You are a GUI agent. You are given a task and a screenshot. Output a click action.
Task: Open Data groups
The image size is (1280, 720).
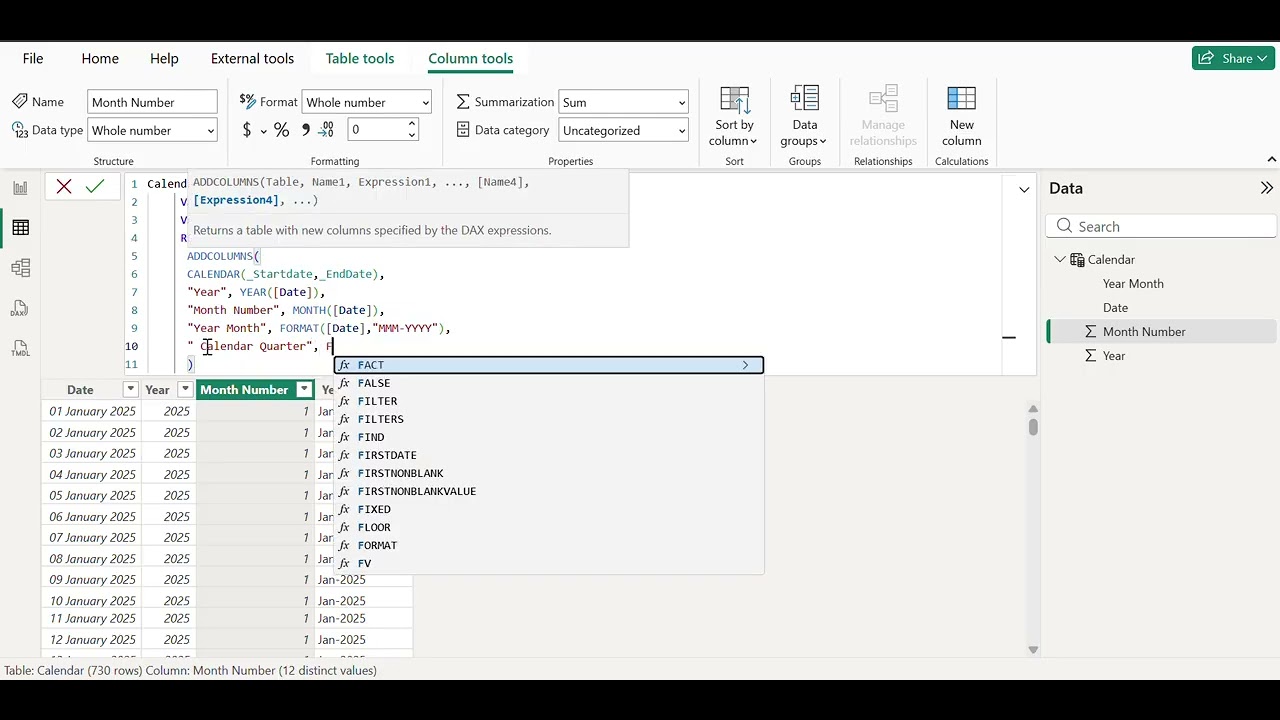804,116
